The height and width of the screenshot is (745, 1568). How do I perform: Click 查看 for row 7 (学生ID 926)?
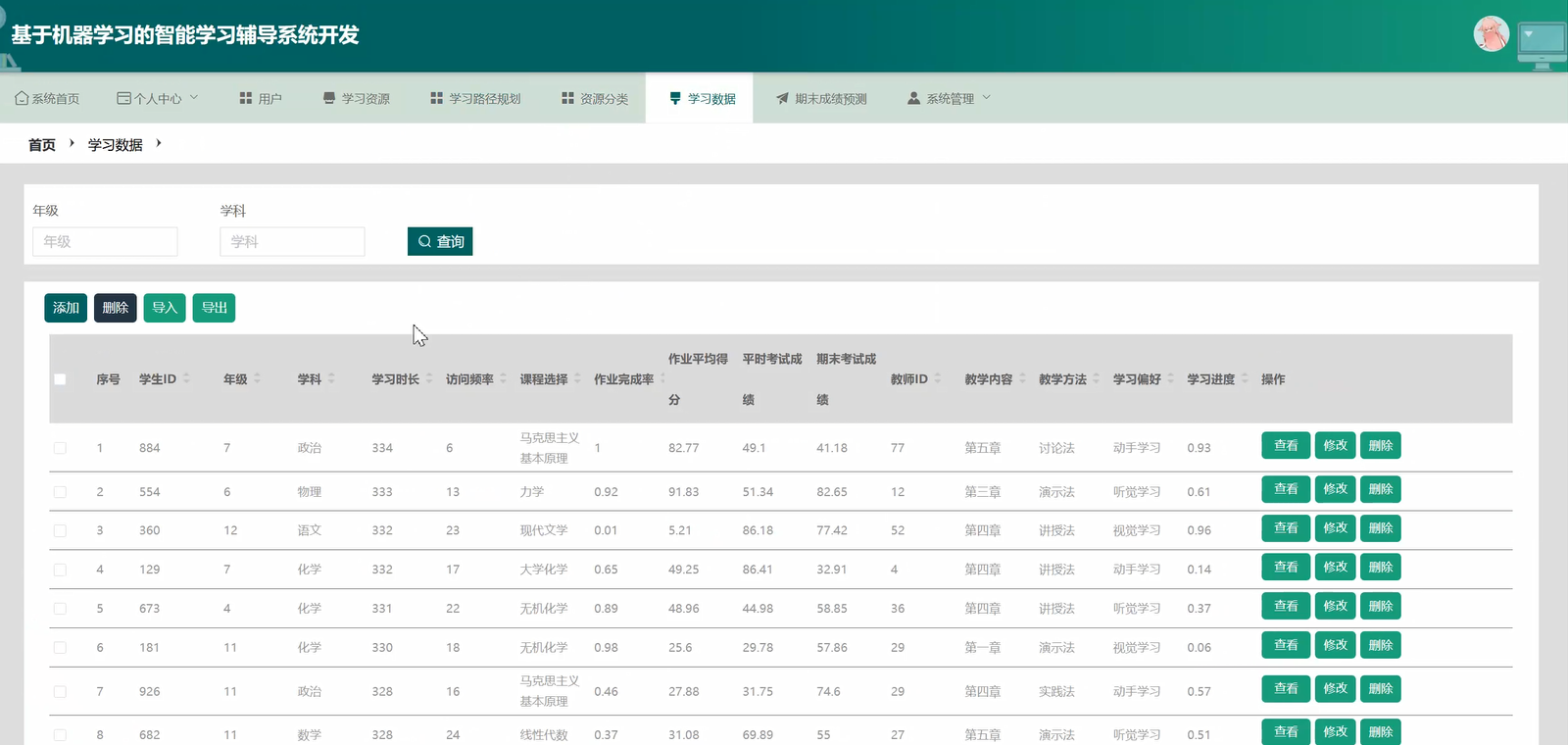tap(1286, 688)
